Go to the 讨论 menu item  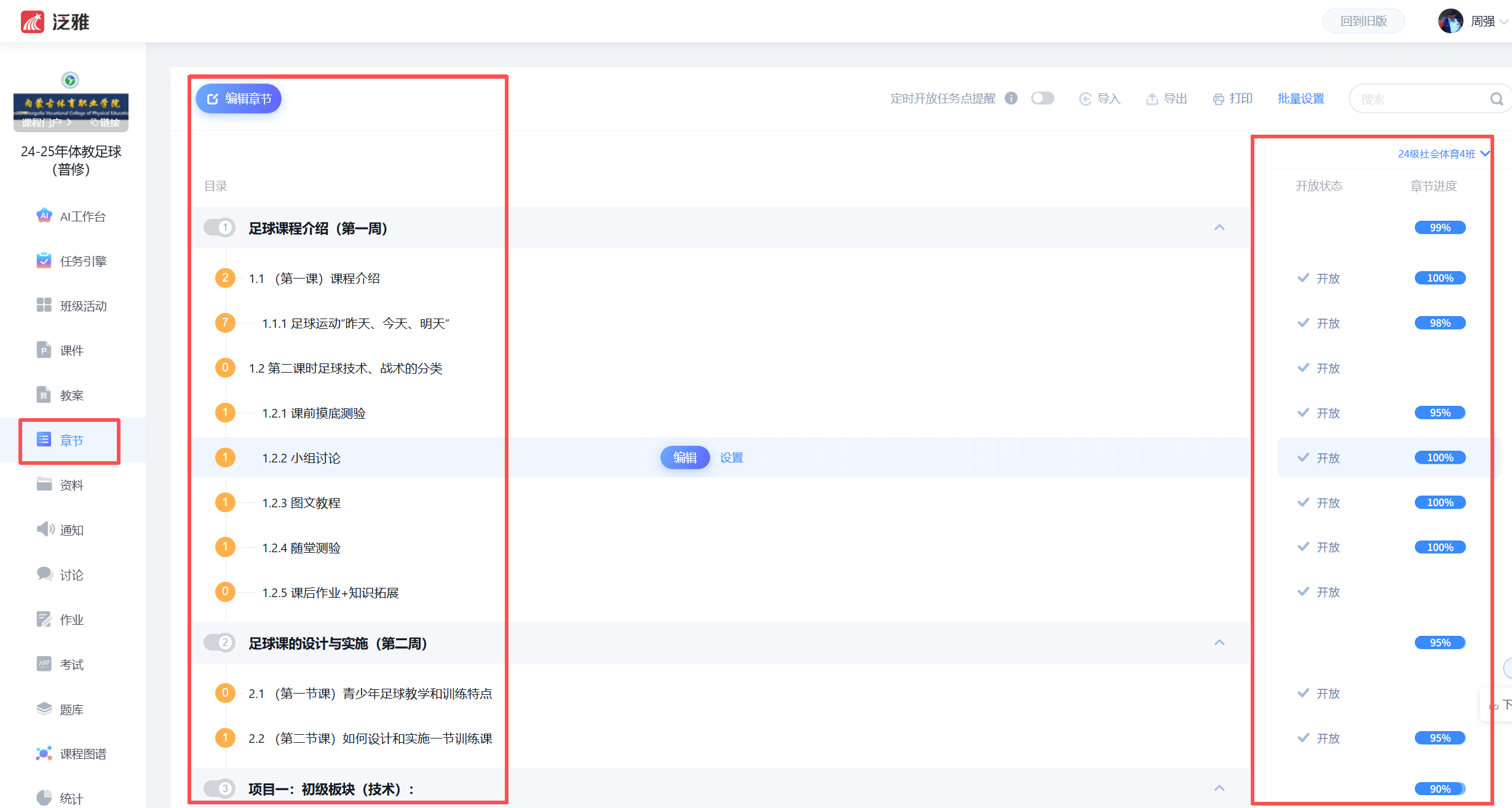pyautogui.click(x=71, y=574)
